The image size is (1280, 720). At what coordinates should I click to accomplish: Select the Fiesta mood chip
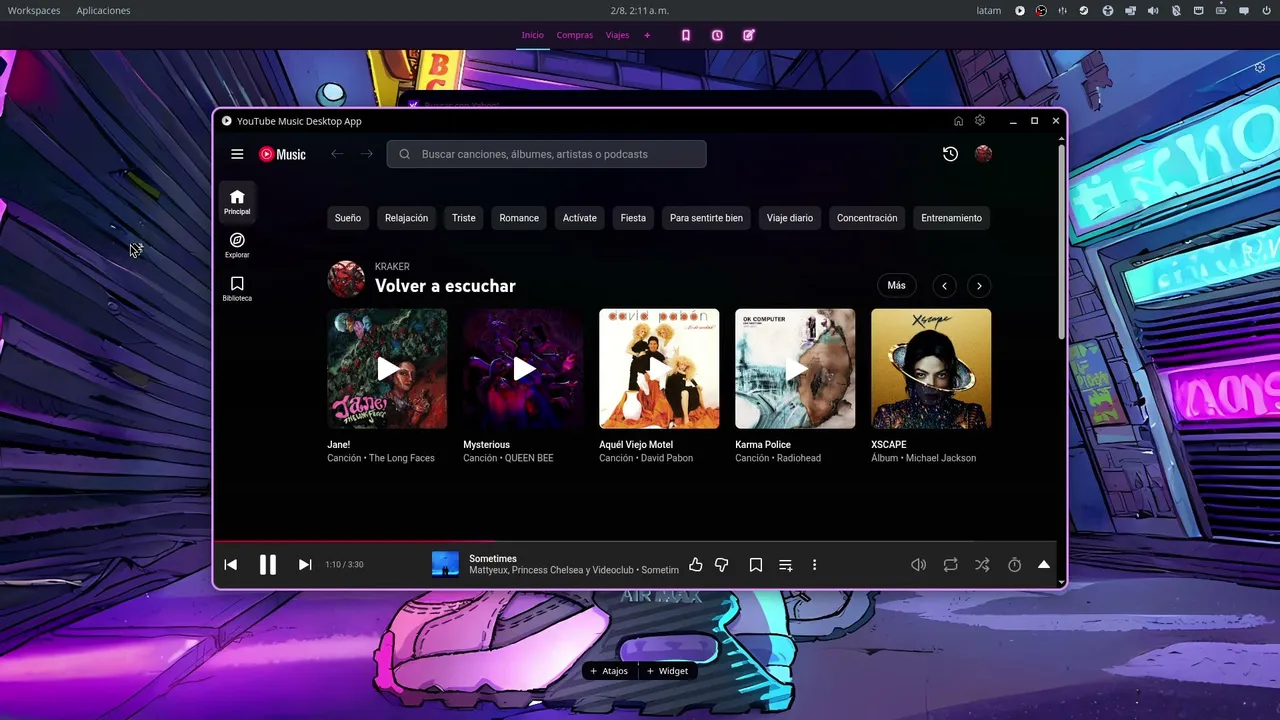pos(633,218)
